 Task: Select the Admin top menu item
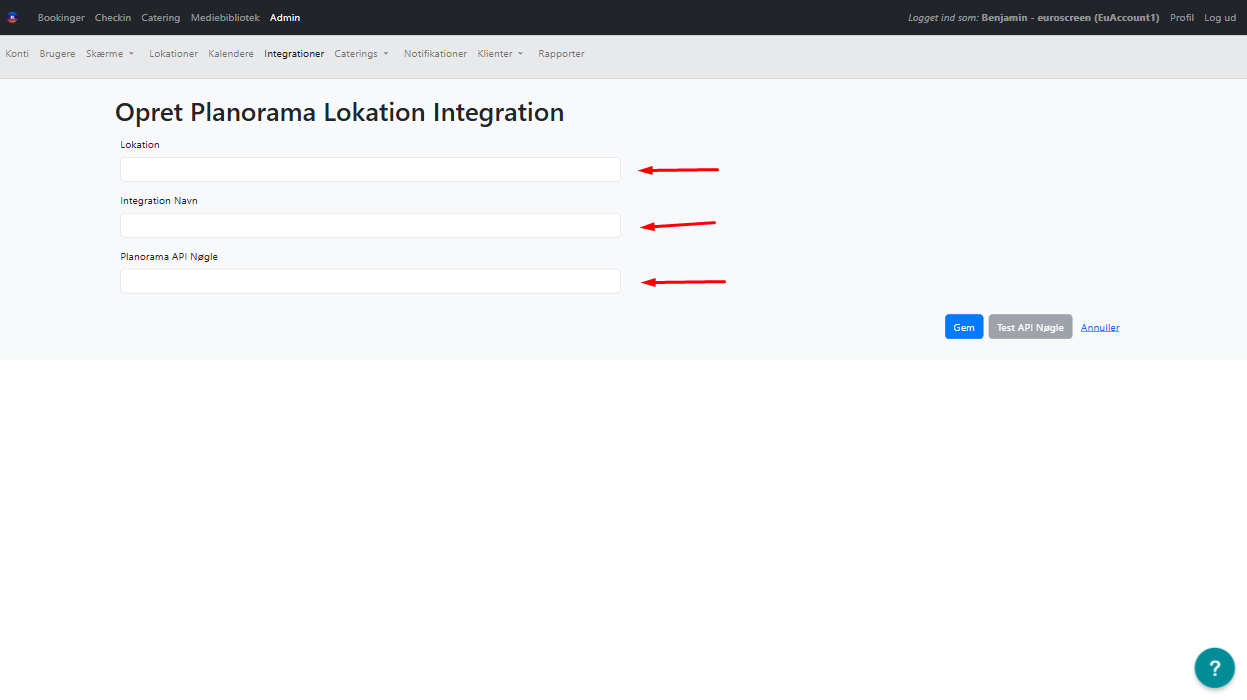click(285, 18)
